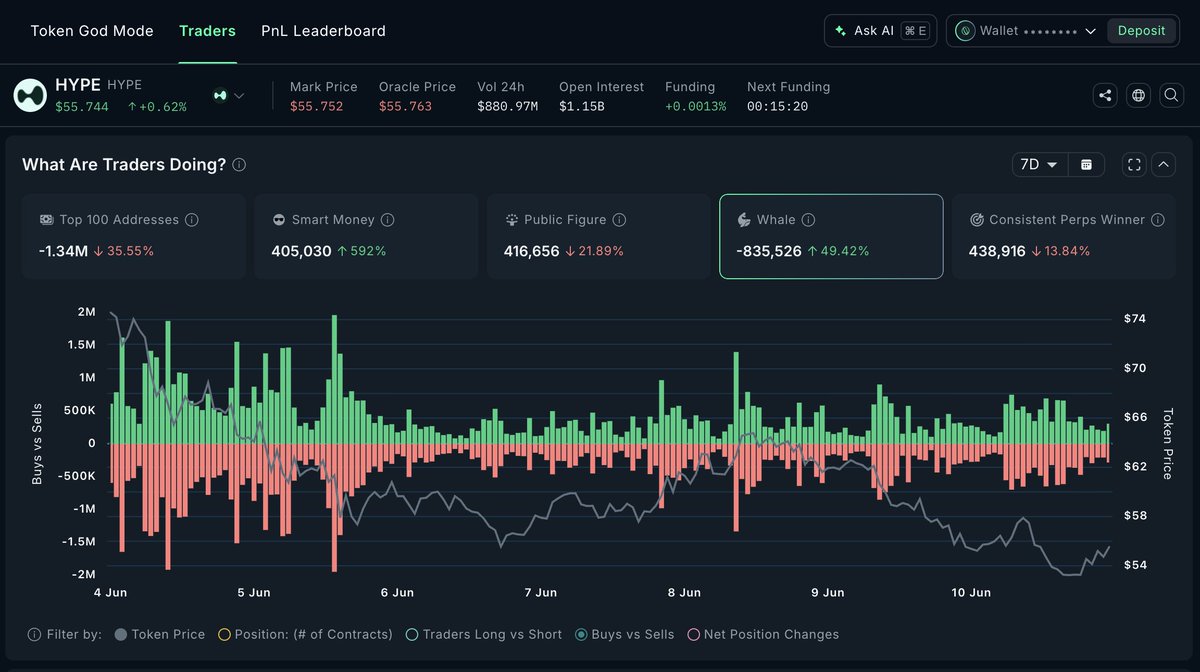Open the PnL Leaderboard tab

323,31
